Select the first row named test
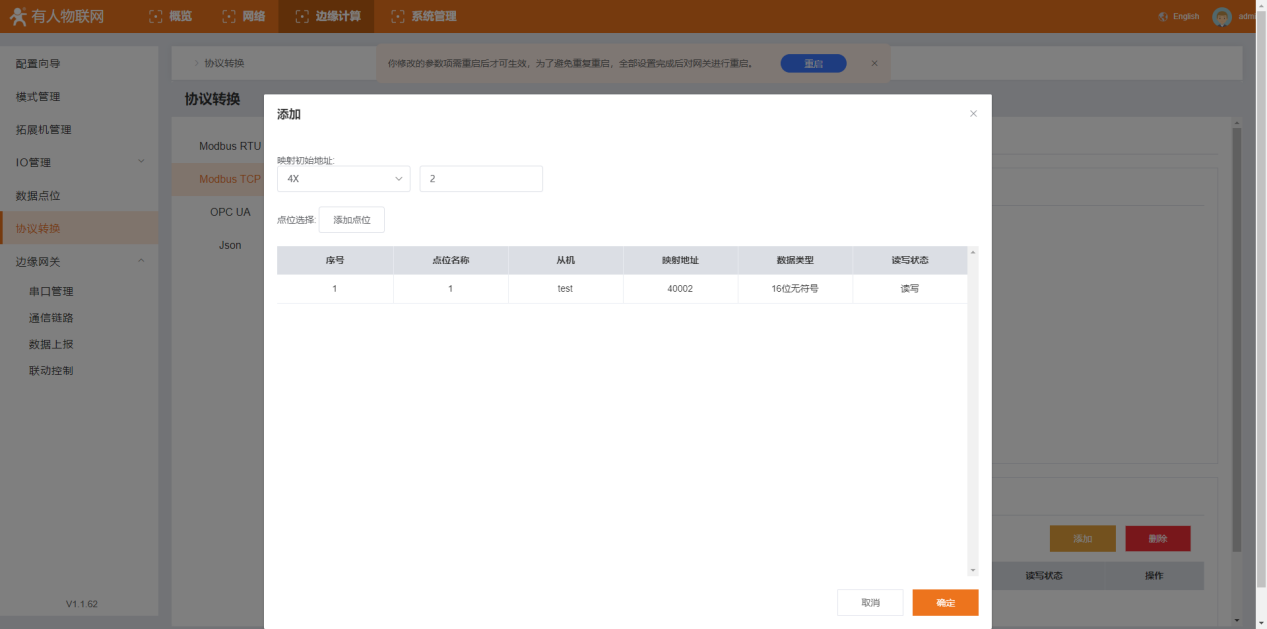This screenshot has width=1267, height=629. coord(565,289)
